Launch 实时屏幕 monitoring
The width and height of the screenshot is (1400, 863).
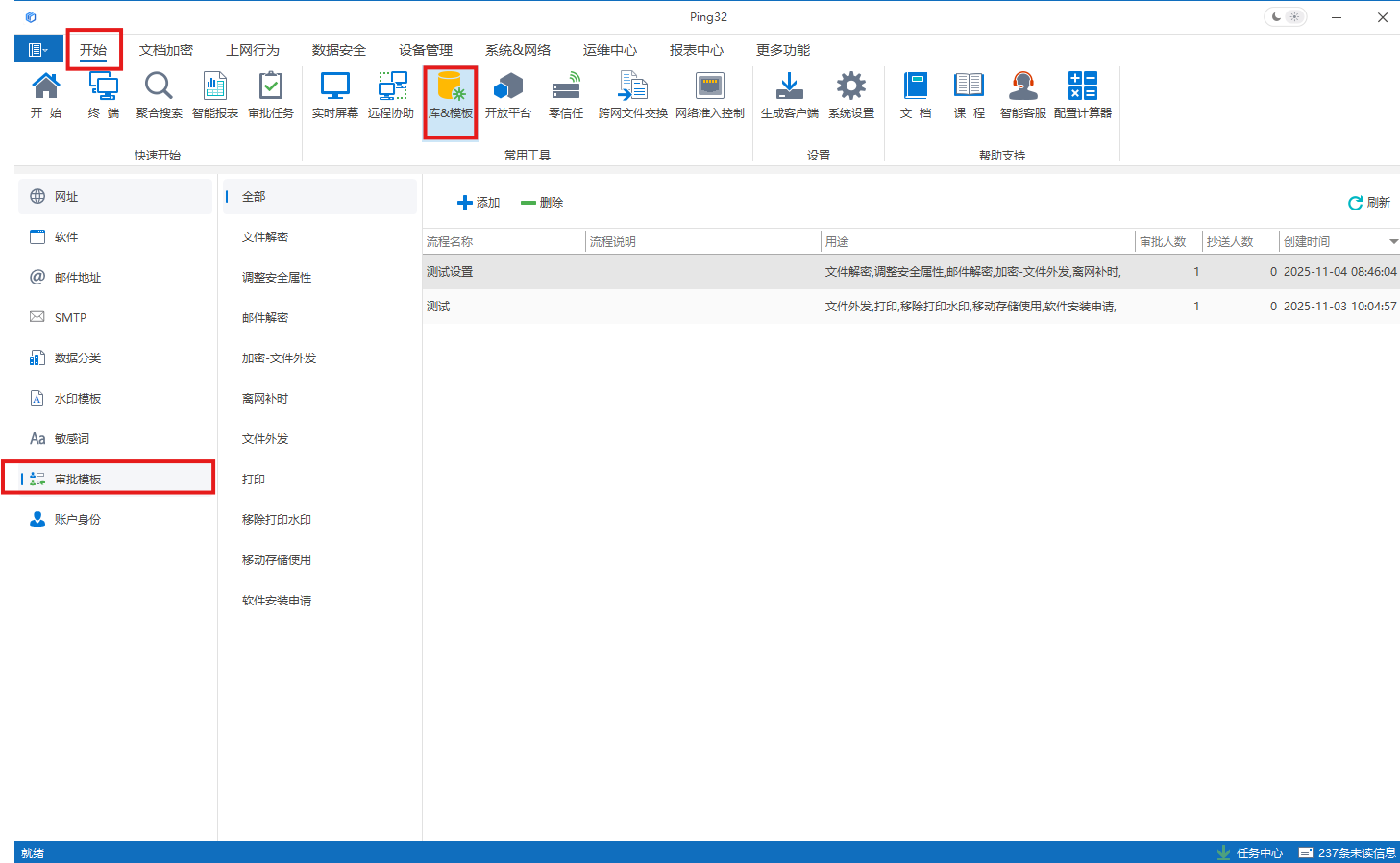pos(333,93)
